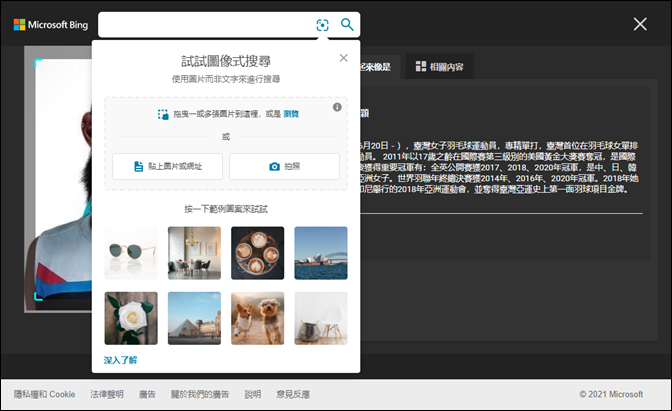The height and width of the screenshot is (411, 672).
Task: Select the white chair sample image
Action: [x=321, y=318]
